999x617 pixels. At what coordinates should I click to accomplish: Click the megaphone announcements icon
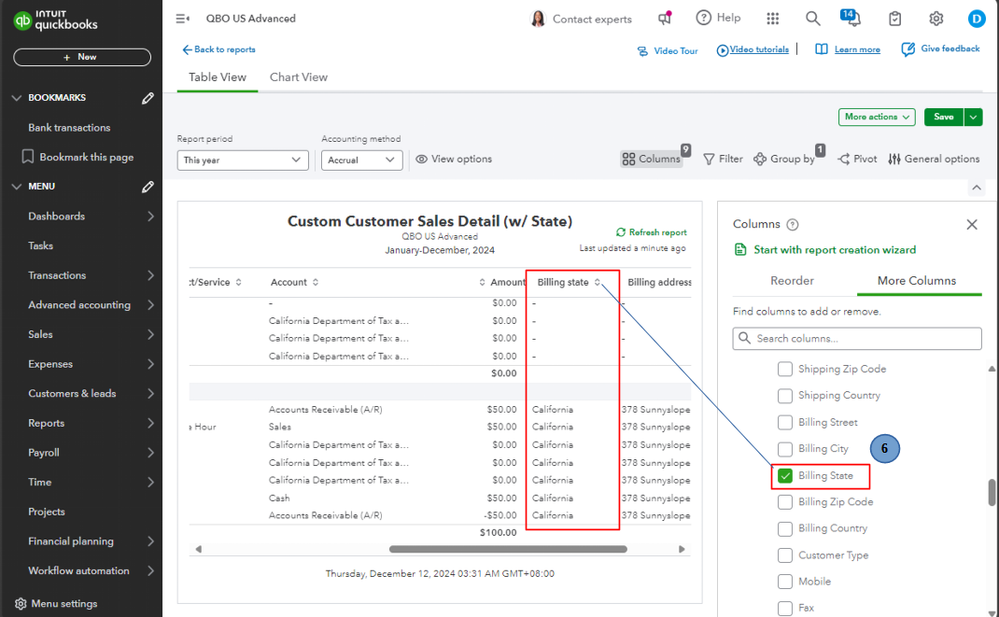[x=665, y=18]
